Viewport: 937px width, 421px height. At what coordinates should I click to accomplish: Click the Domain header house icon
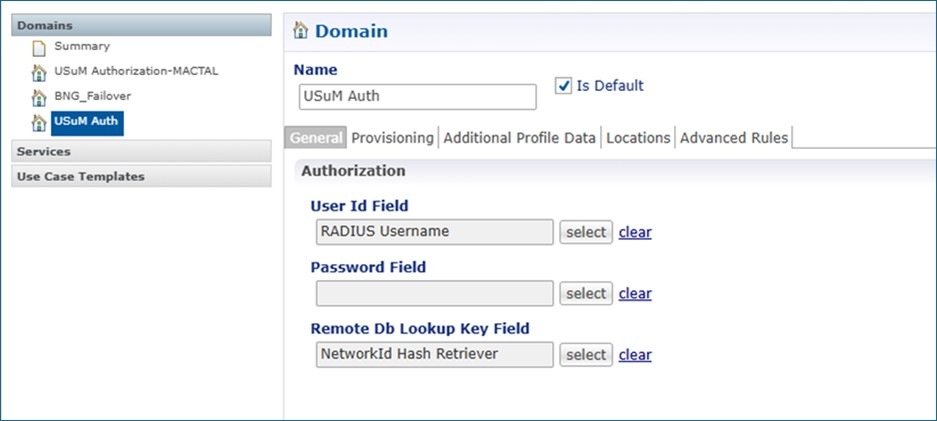coord(300,31)
